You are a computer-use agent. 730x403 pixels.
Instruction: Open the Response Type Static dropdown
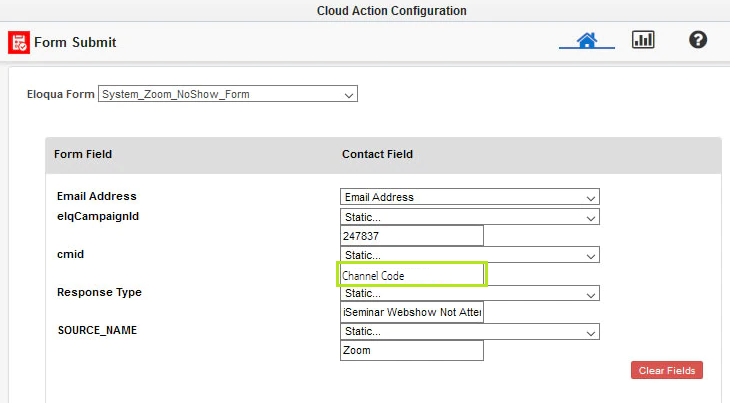(469, 293)
